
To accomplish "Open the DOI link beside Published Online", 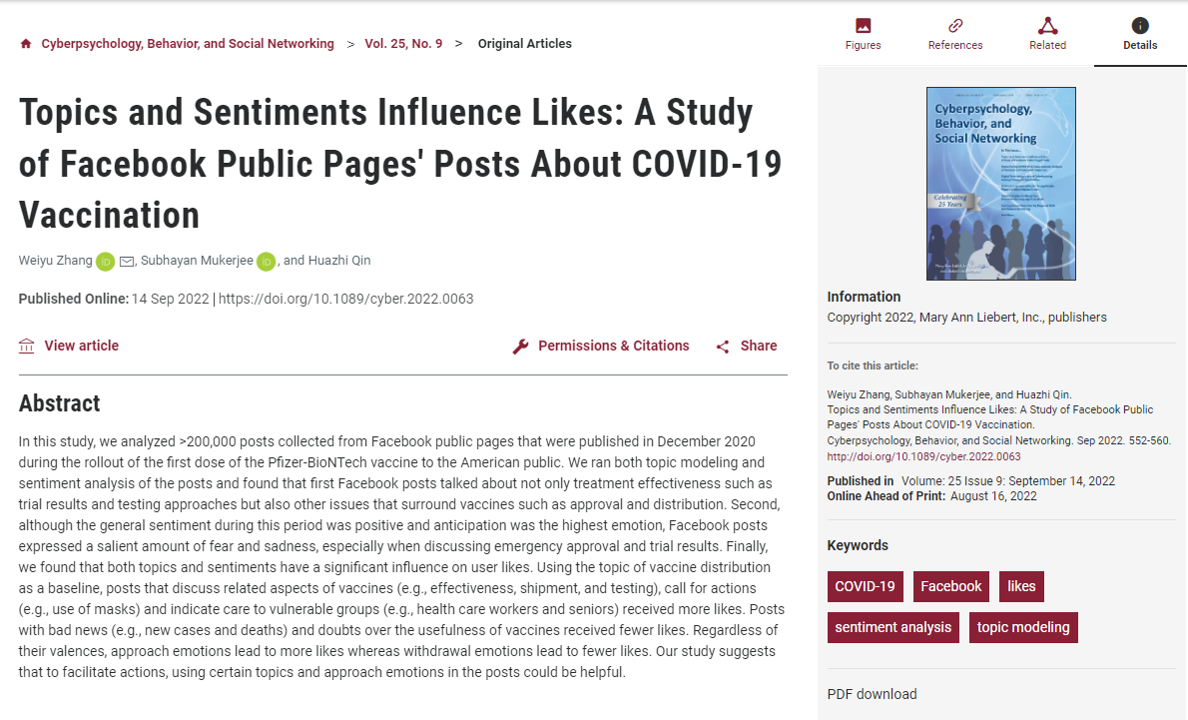I will click(x=346, y=299).
